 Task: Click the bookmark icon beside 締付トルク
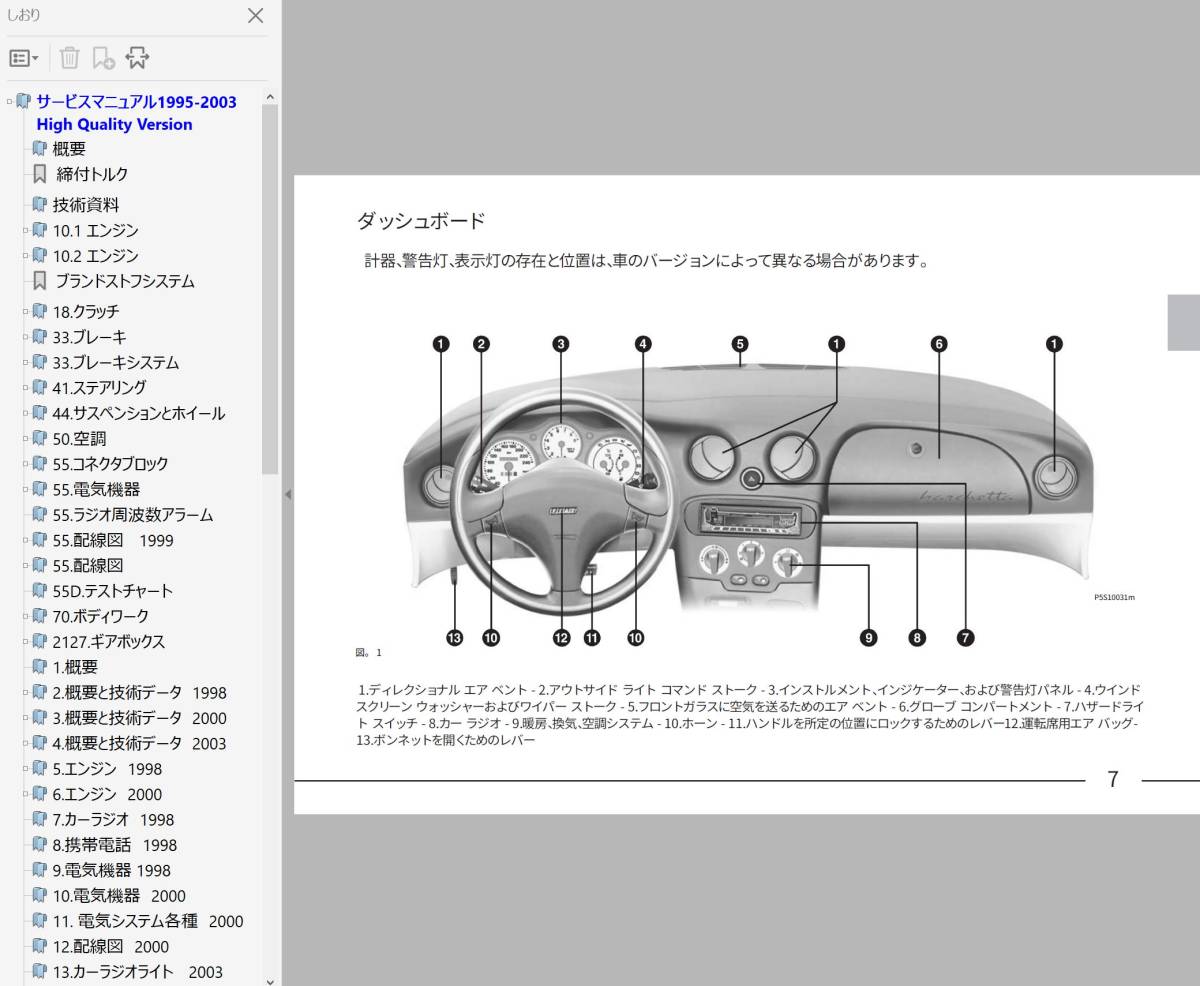click(x=40, y=174)
